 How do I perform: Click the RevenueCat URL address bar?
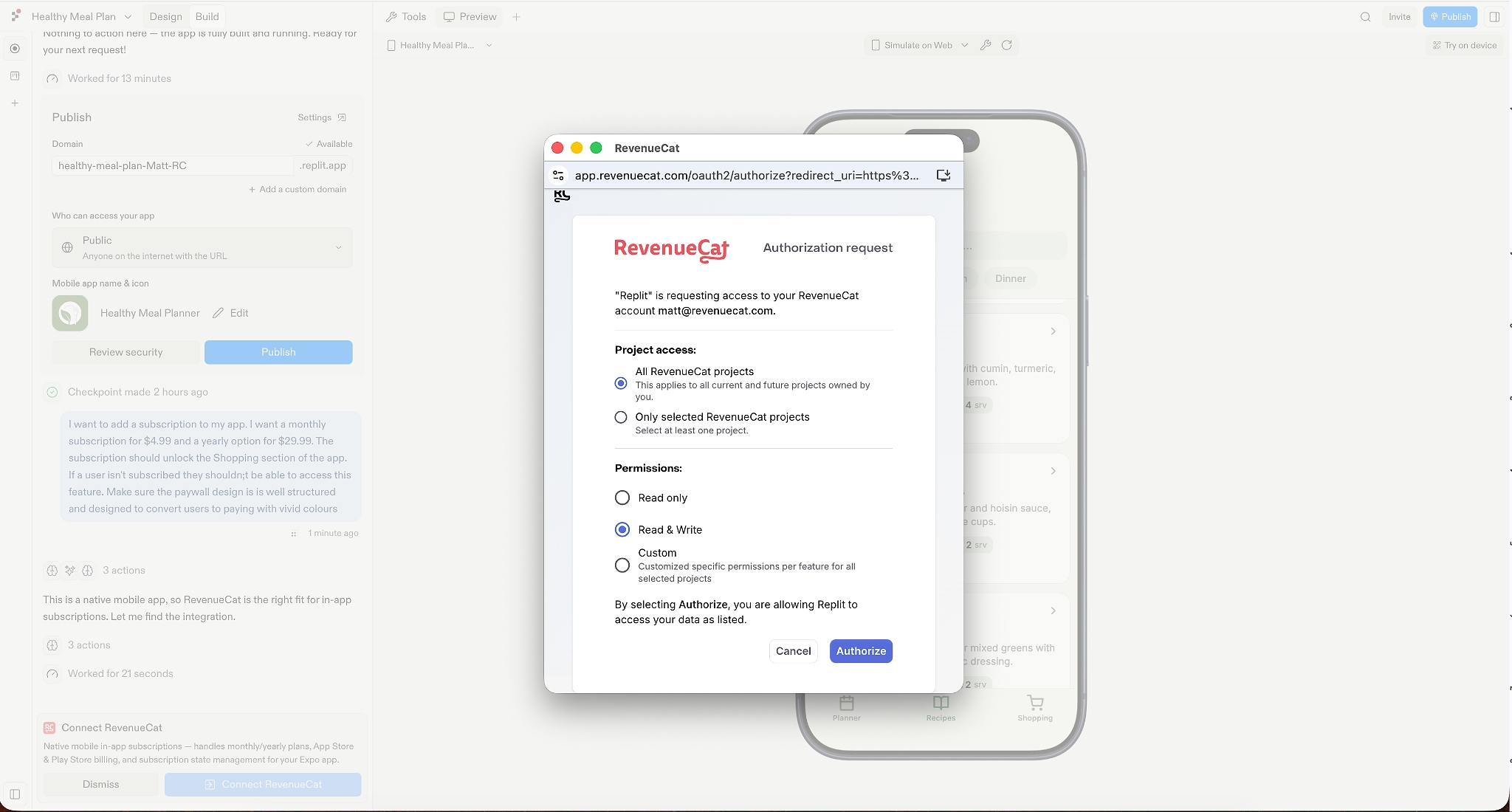click(747, 176)
